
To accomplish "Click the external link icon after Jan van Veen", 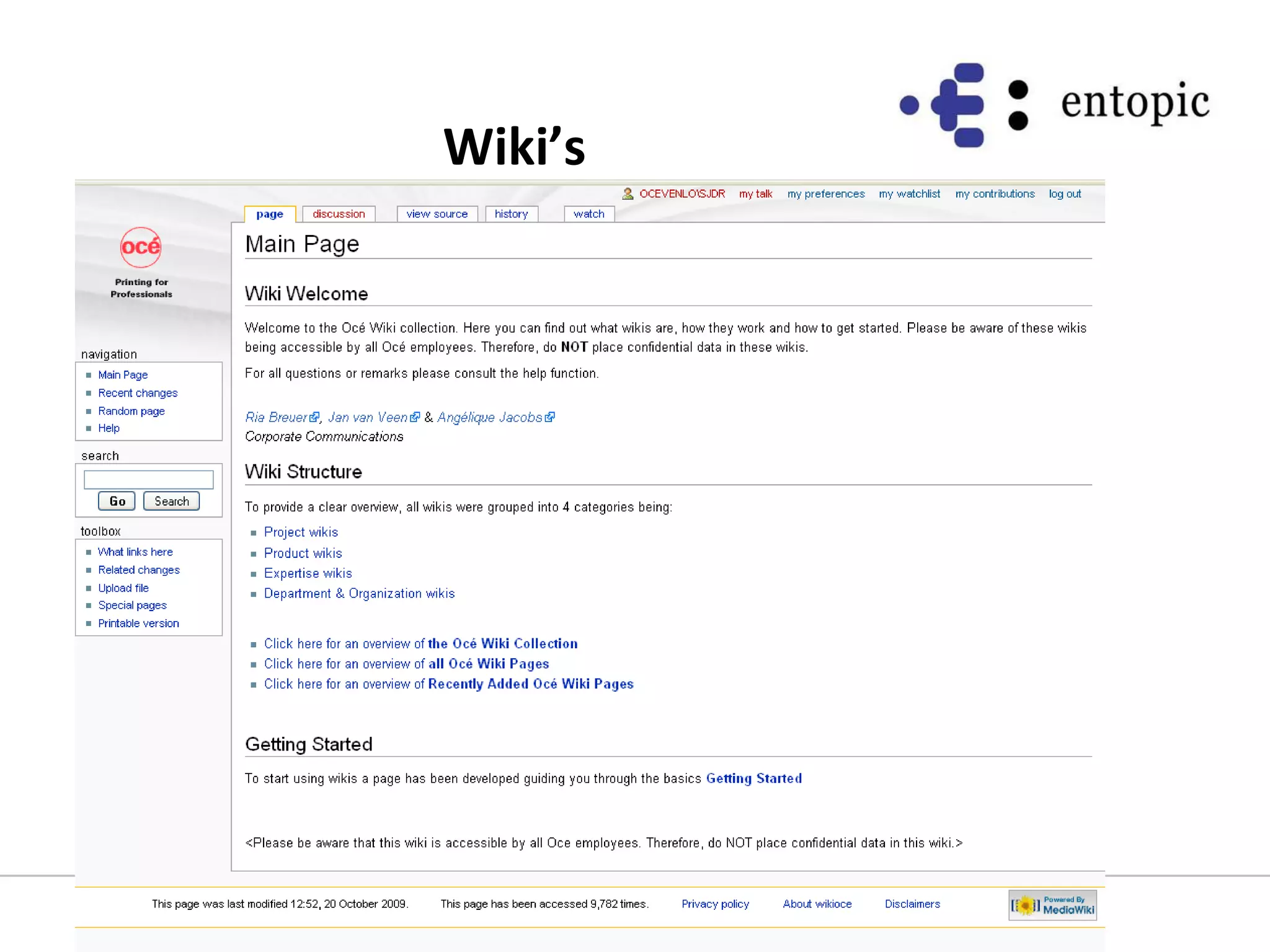I will pos(415,418).
